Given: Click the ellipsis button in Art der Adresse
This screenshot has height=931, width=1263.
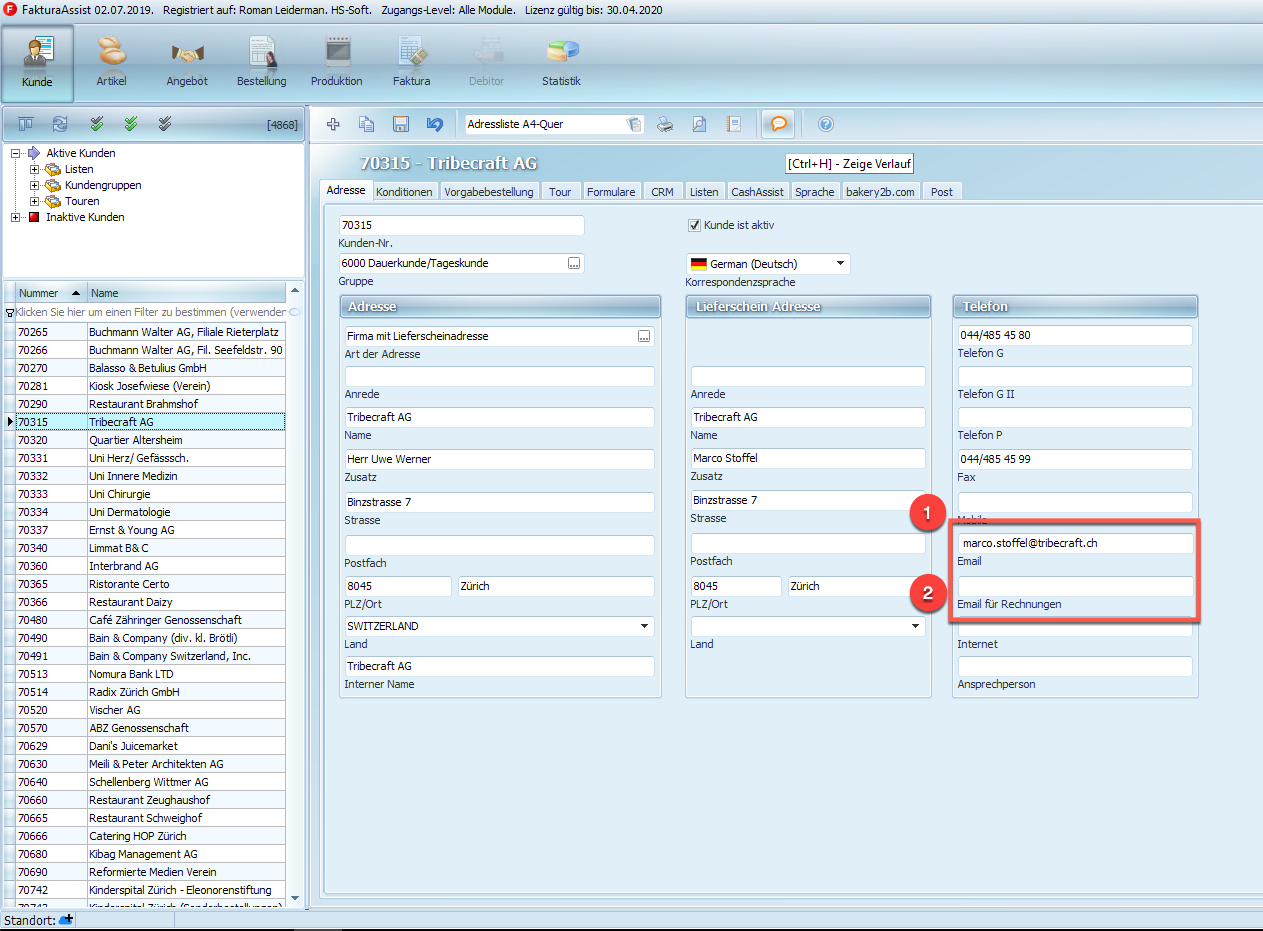Looking at the screenshot, I should coord(645,336).
